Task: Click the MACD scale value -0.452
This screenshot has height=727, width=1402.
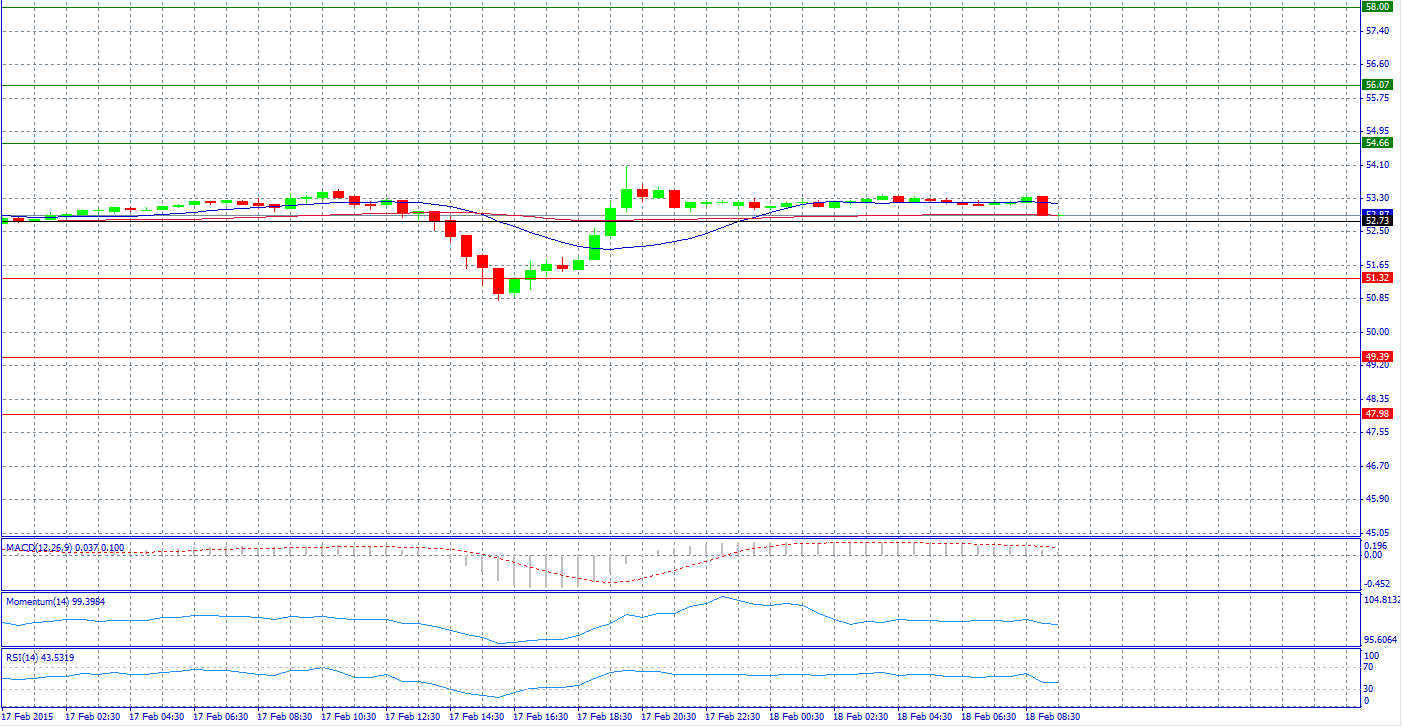Action: click(1377, 584)
